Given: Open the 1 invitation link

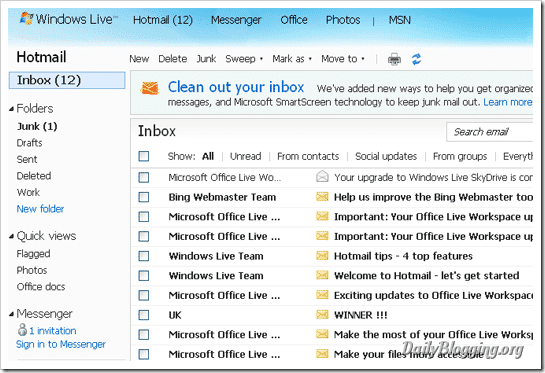Looking at the screenshot, I should pos(52,330).
